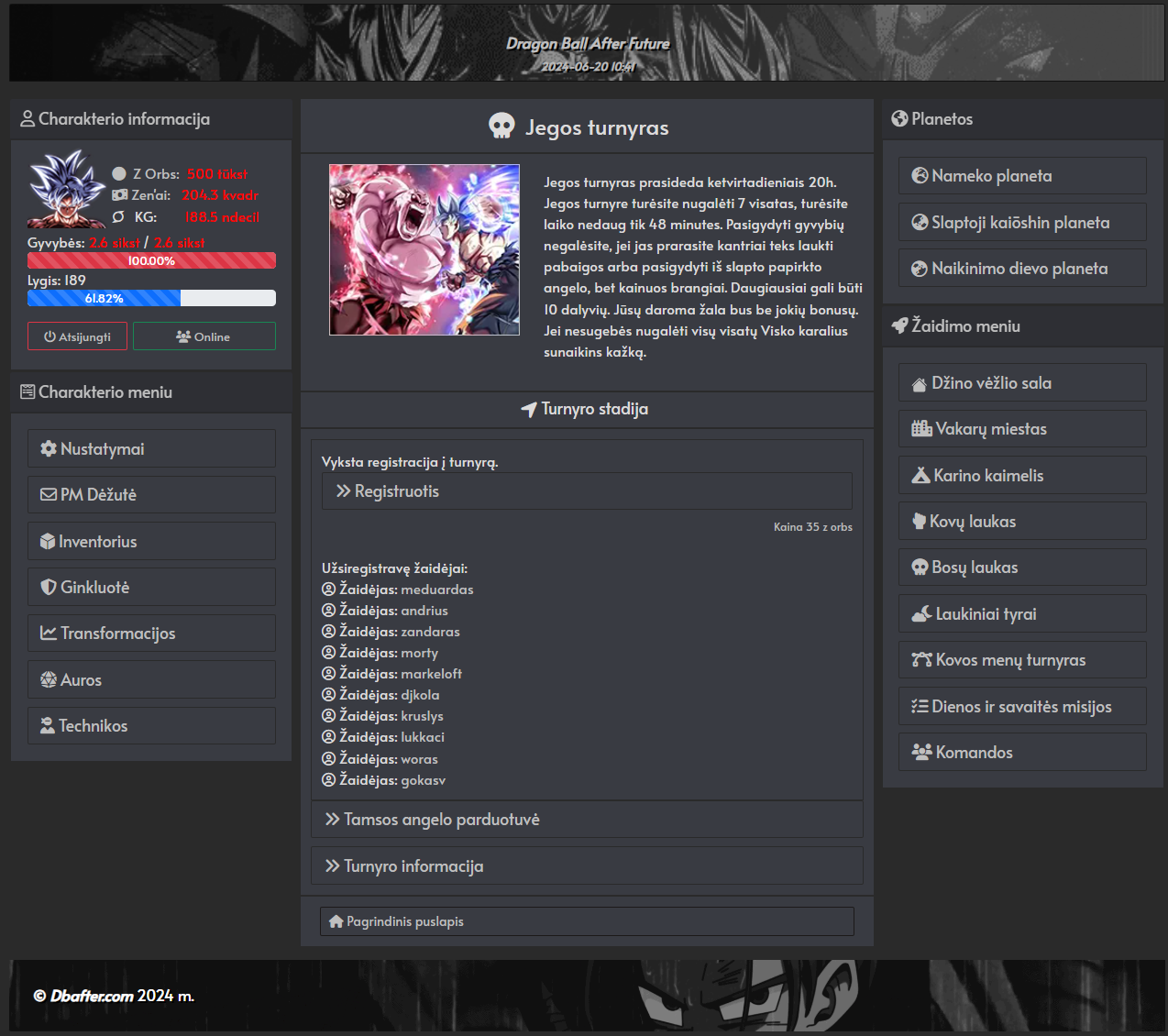Select player name morty

(x=419, y=653)
